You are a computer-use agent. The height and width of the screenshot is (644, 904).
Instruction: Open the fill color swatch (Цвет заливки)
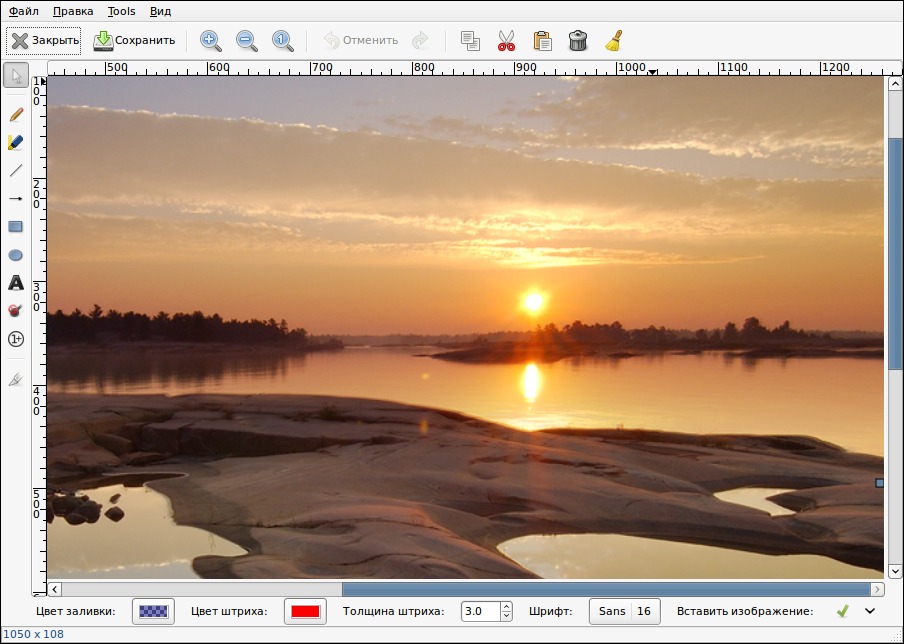(153, 611)
